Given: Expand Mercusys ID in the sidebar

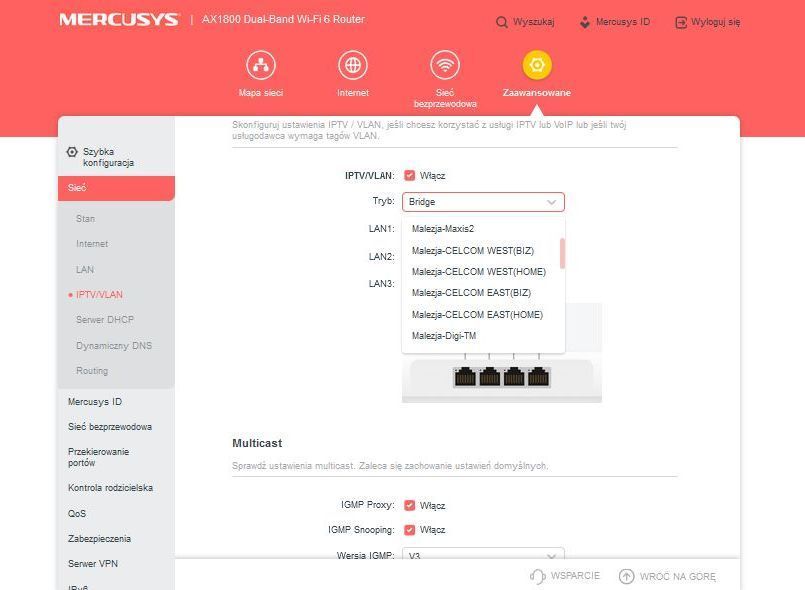Looking at the screenshot, I should coord(95,402).
